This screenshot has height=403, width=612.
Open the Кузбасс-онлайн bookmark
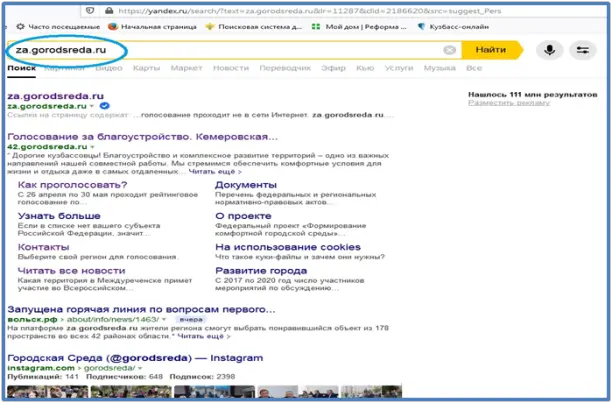pos(453,27)
